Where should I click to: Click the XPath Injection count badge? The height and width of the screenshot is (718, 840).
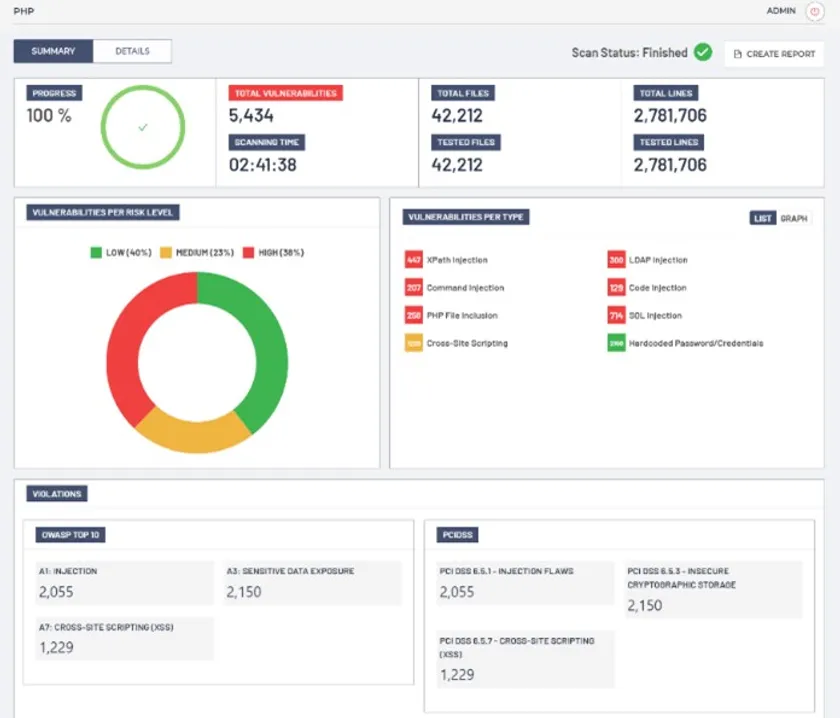[413, 260]
